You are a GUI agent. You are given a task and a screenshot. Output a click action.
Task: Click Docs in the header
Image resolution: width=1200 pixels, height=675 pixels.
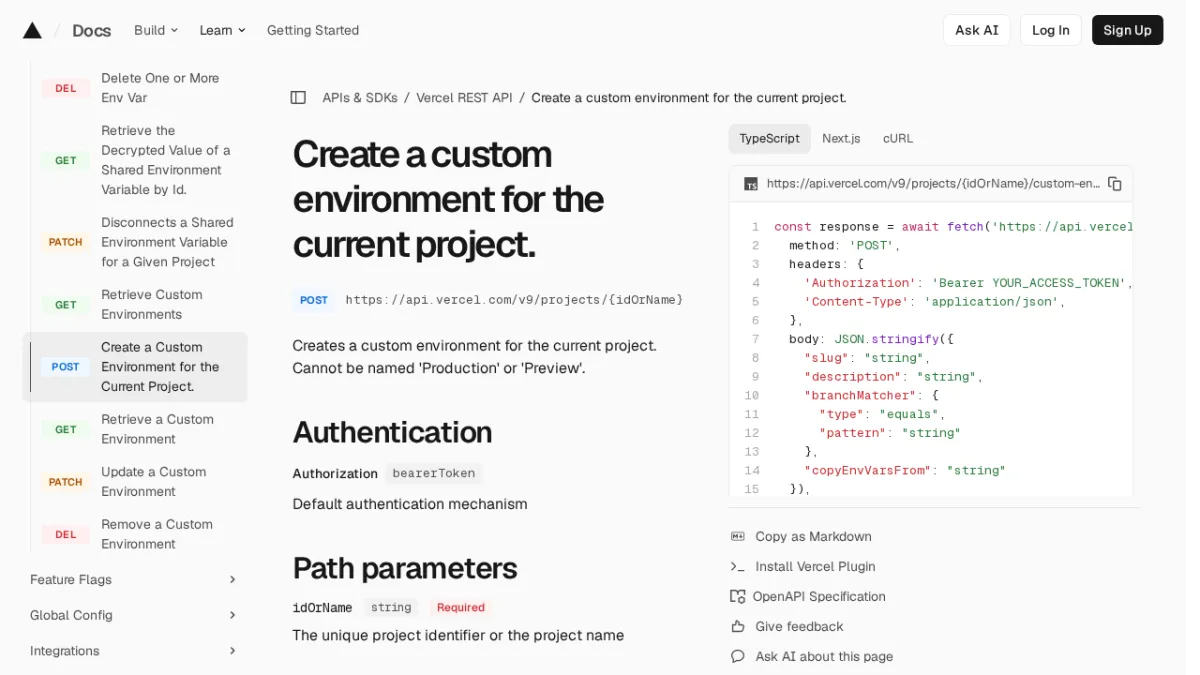91,30
